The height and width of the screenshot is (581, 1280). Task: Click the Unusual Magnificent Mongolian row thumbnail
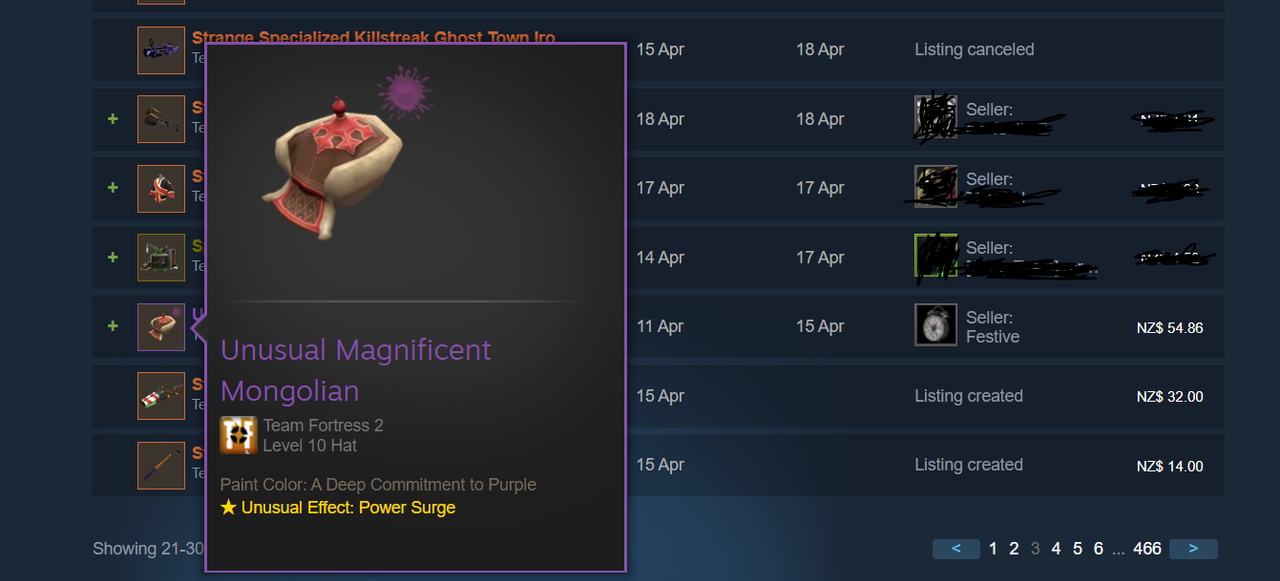(161, 327)
